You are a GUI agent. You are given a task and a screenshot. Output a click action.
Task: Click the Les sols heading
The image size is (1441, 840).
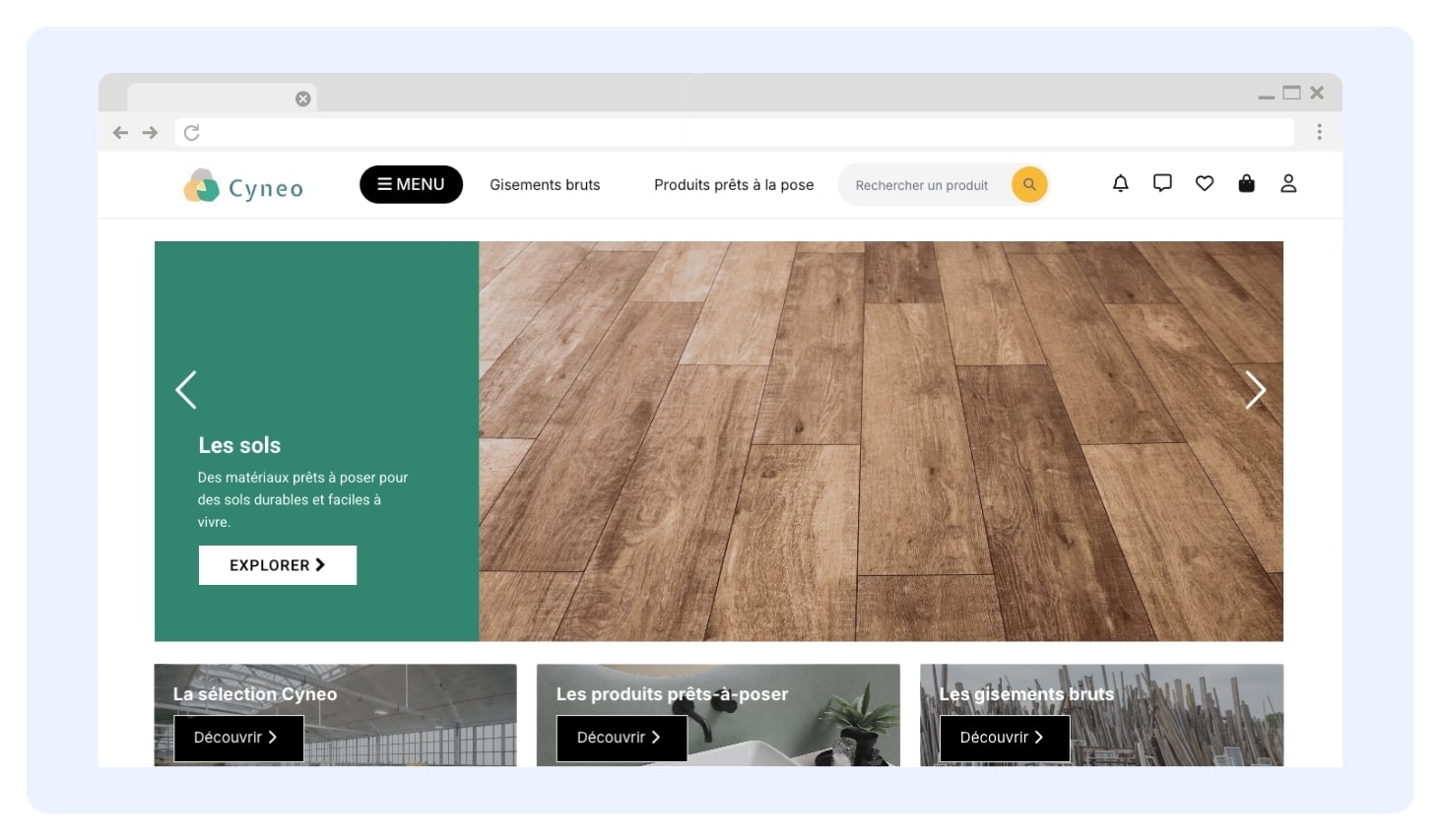click(239, 445)
